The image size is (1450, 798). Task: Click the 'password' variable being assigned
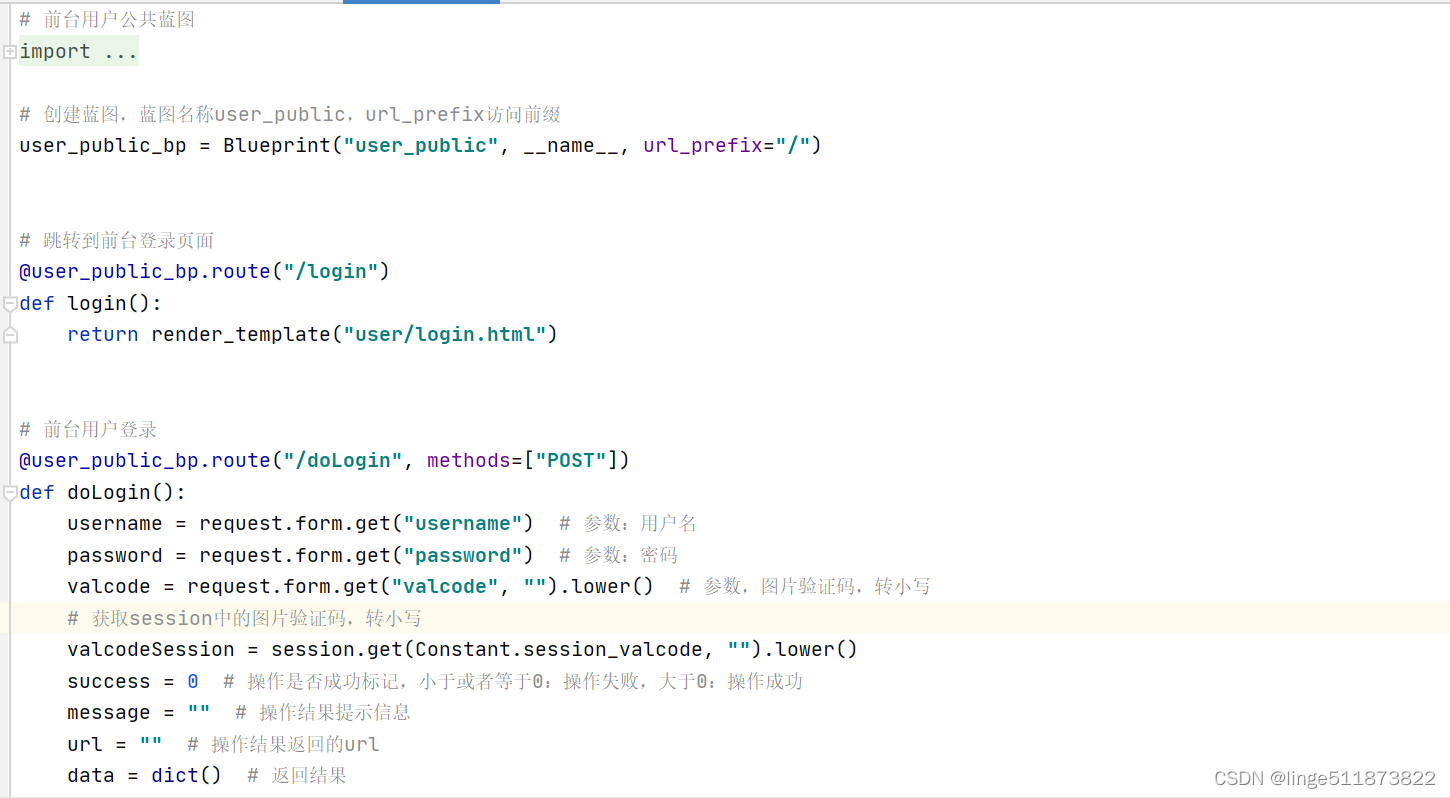115,555
